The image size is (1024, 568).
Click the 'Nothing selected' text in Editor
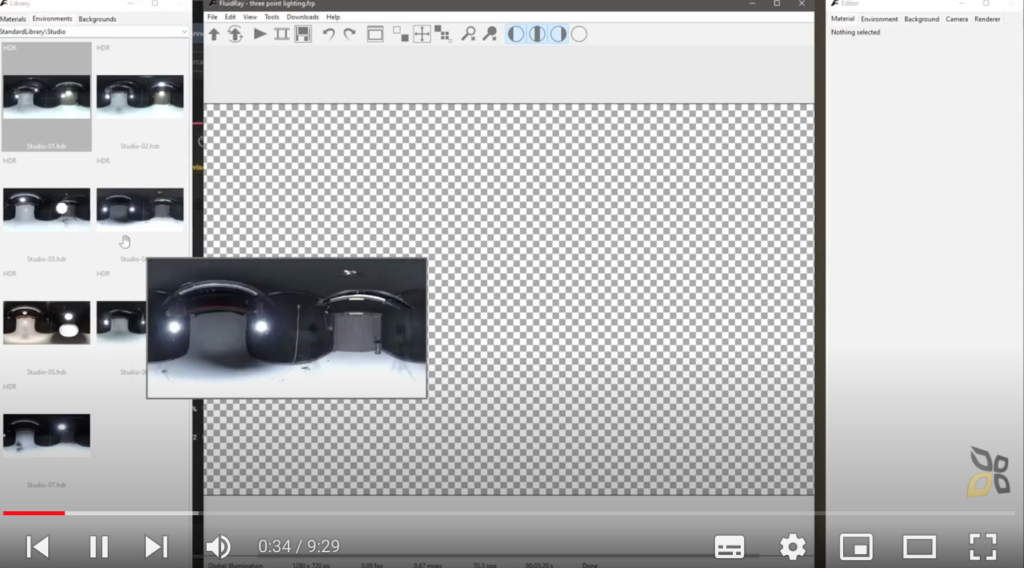[x=855, y=32]
